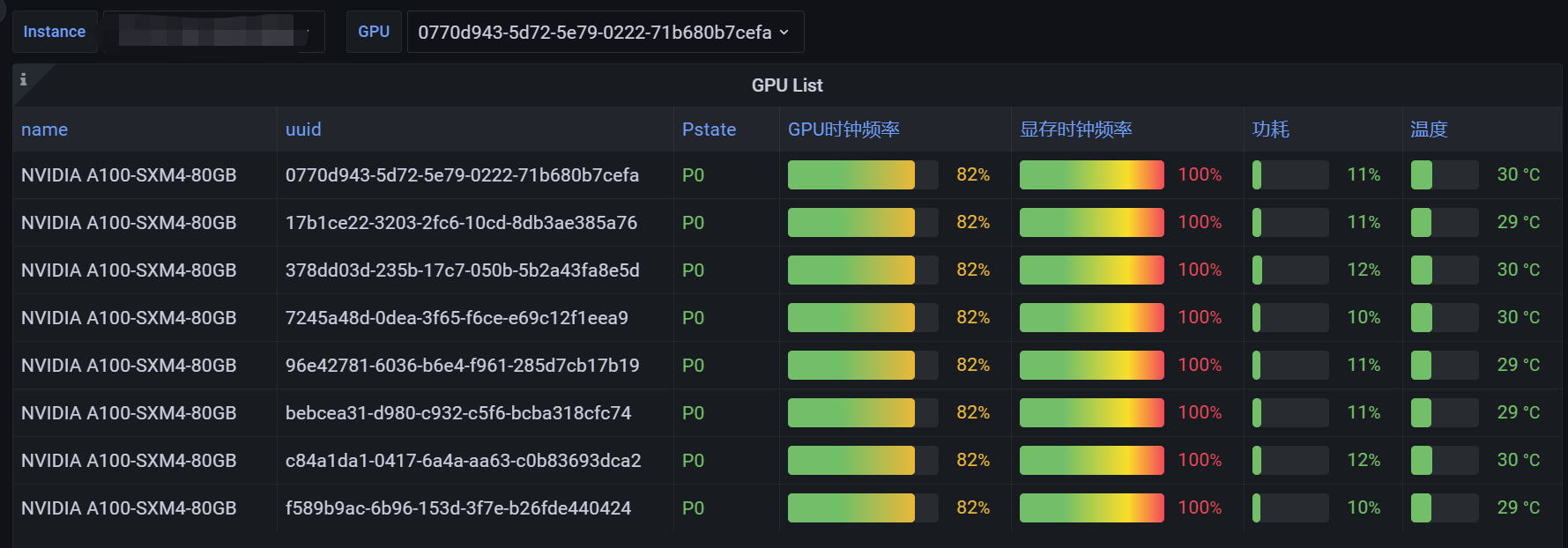Screen dimensions: 1568x548
Task: Select uuid 96e42781-6036-b6e4-f961-285d7cb17b19
Action: (x=463, y=366)
